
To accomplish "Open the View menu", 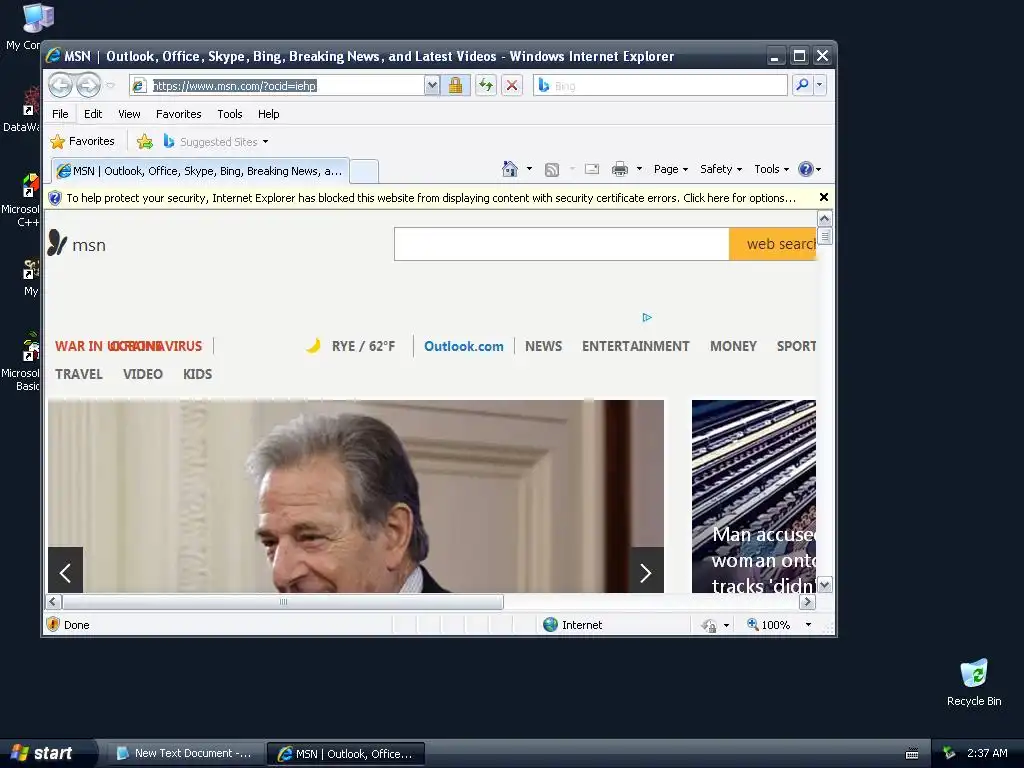I will (x=129, y=114).
